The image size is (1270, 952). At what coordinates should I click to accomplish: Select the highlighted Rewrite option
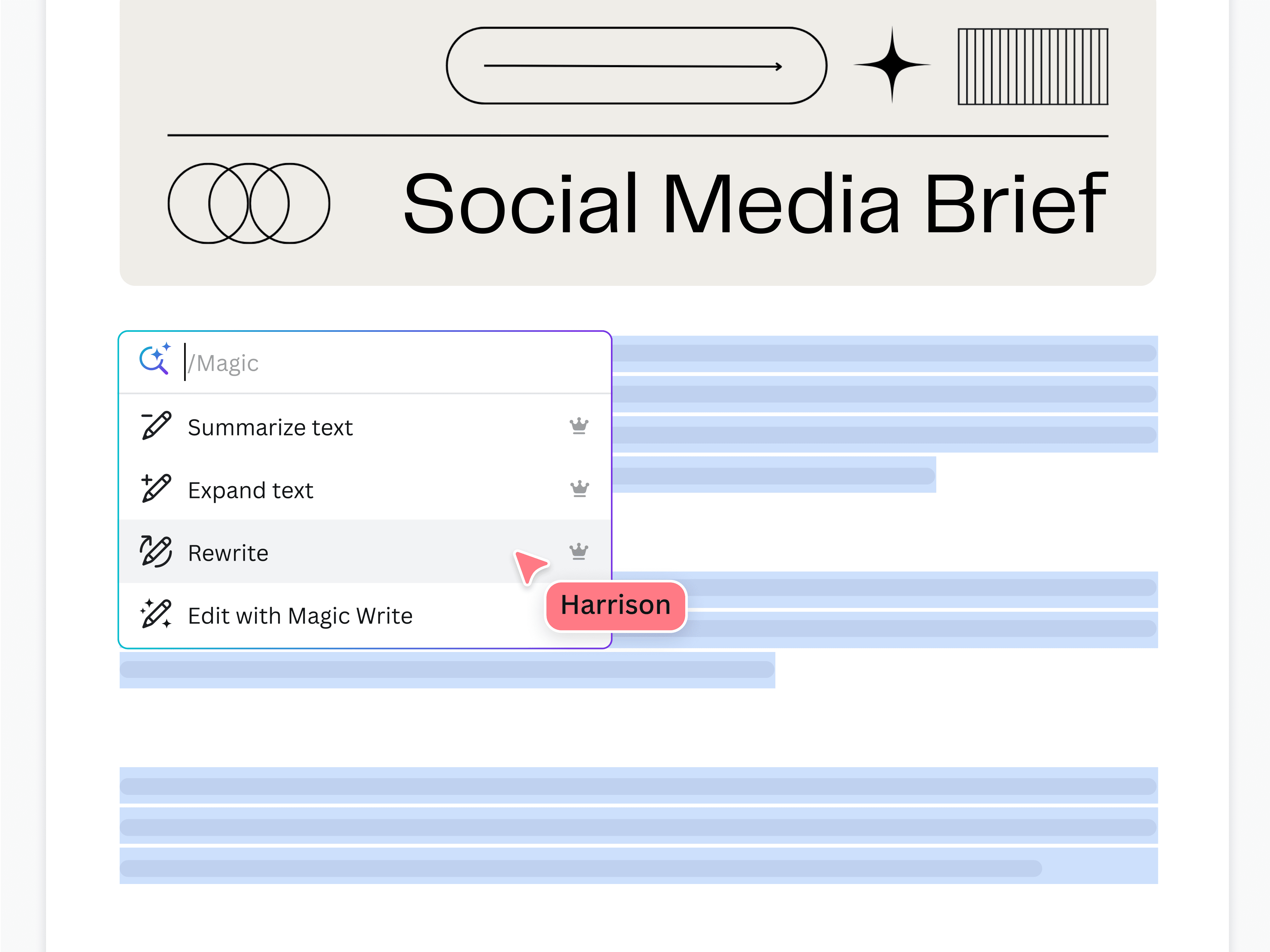228,552
